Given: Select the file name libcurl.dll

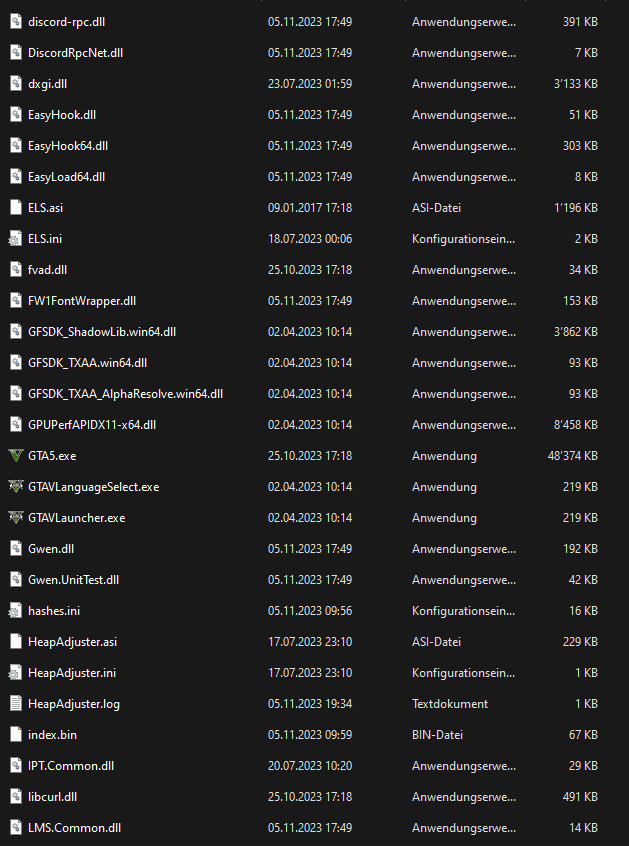Looking at the screenshot, I should [52, 797].
